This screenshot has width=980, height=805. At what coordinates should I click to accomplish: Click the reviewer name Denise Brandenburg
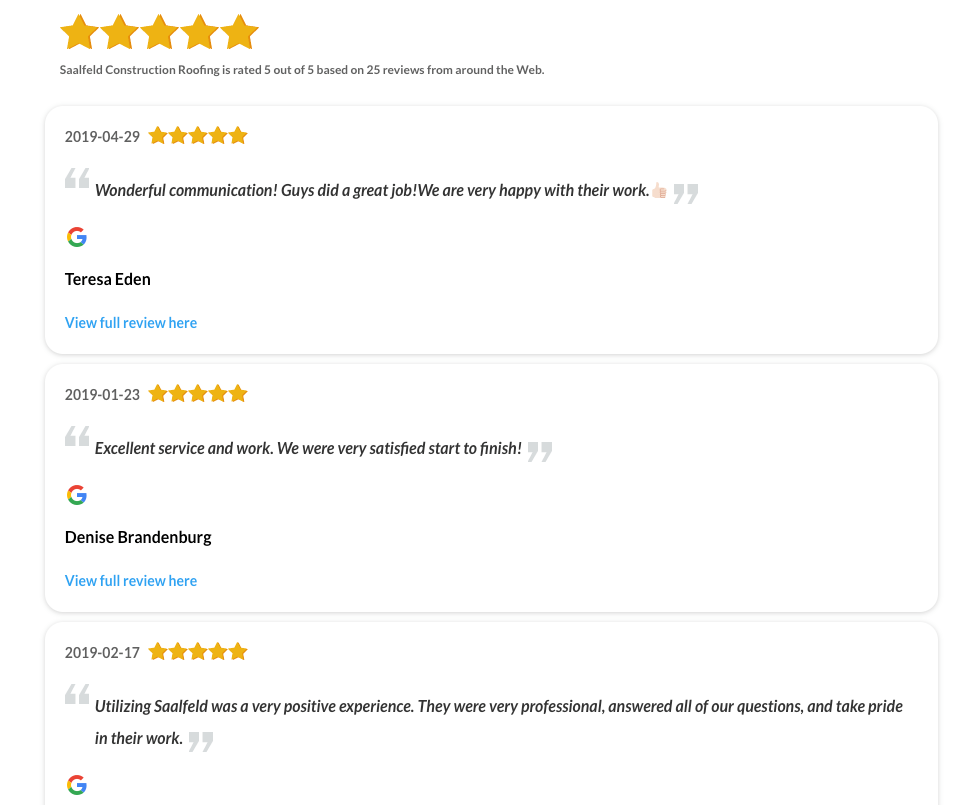pyautogui.click(x=138, y=537)
